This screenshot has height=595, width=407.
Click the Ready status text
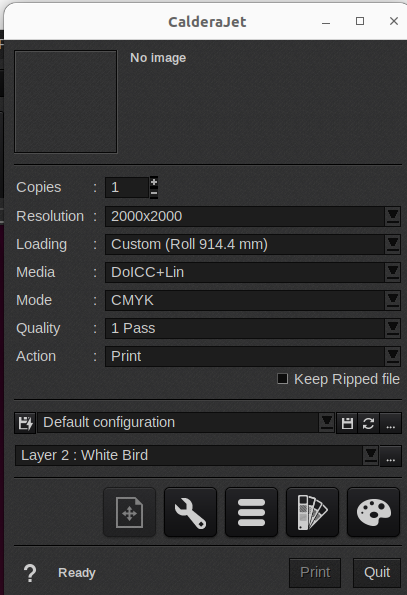tap(77, 573)
